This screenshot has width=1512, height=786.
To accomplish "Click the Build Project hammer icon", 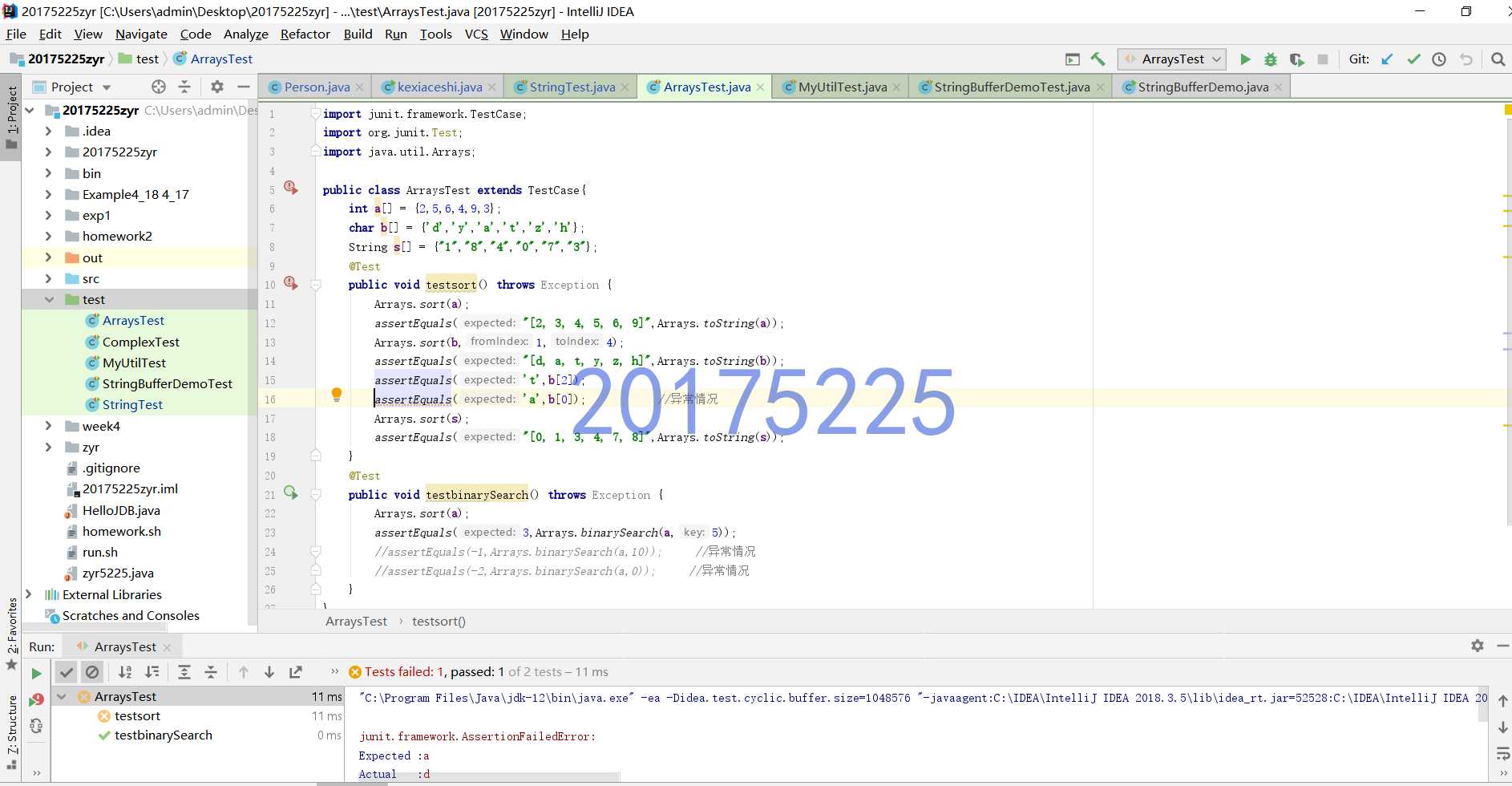I will pyautogui.click(x=1098, y=59).
